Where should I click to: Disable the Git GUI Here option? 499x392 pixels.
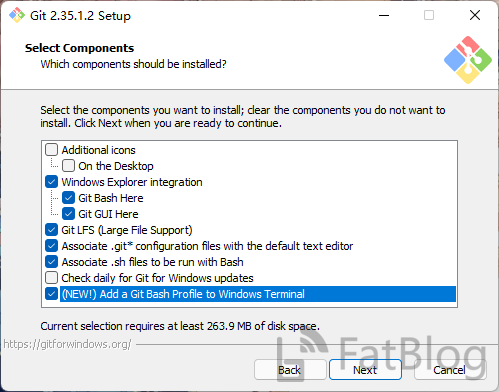[x=68, y=214]
